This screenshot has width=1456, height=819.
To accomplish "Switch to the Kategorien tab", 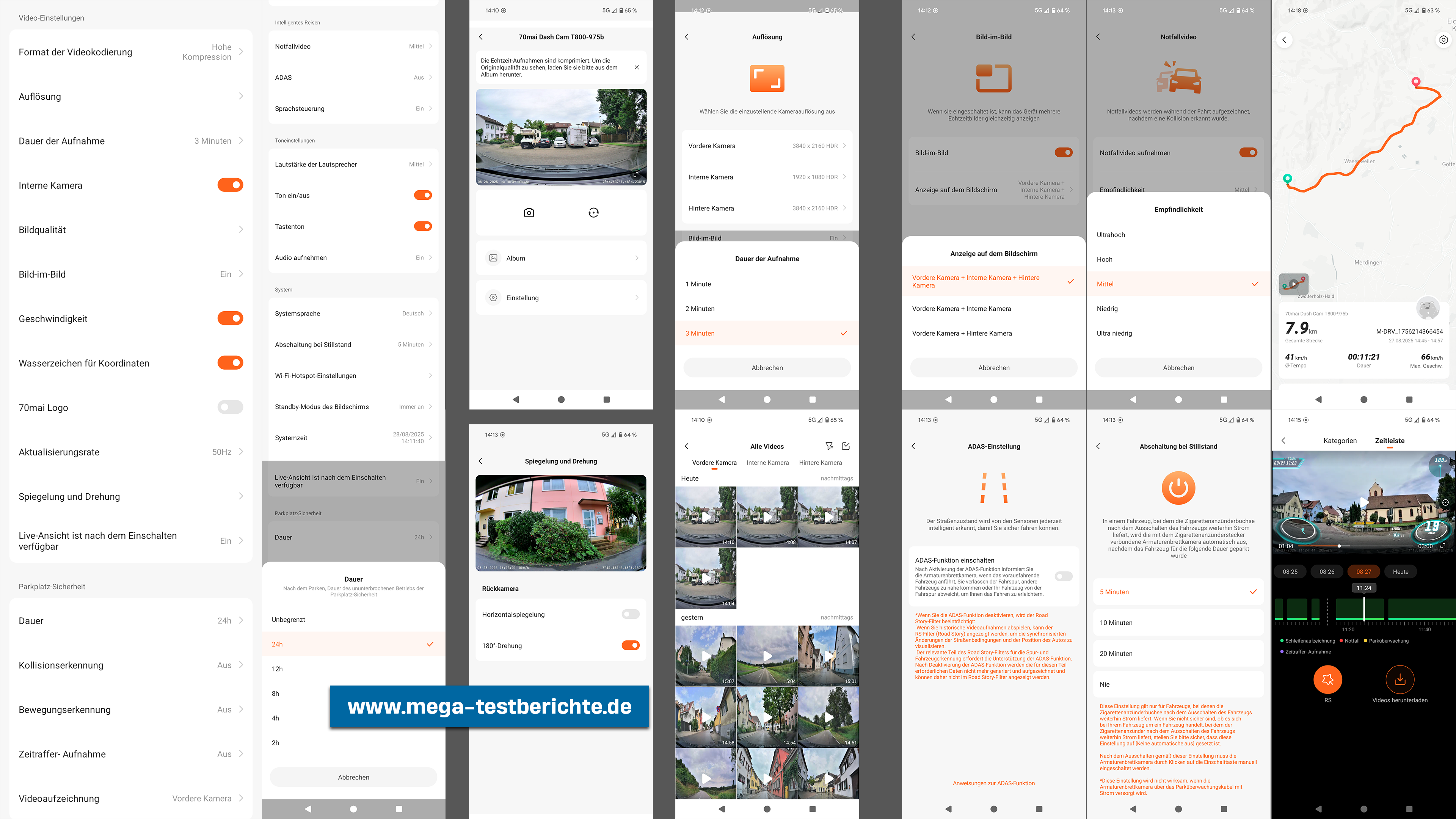I will coord(1340,441).
